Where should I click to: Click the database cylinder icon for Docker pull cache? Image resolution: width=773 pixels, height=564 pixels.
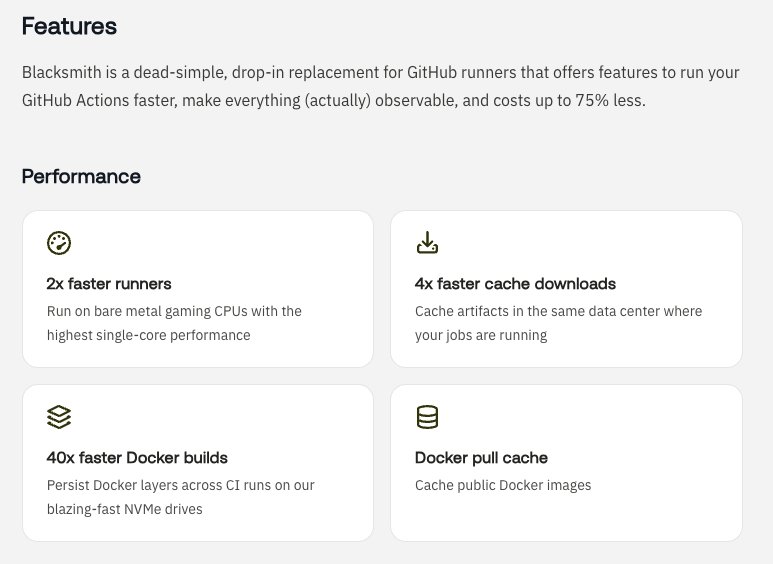point(427,417)
